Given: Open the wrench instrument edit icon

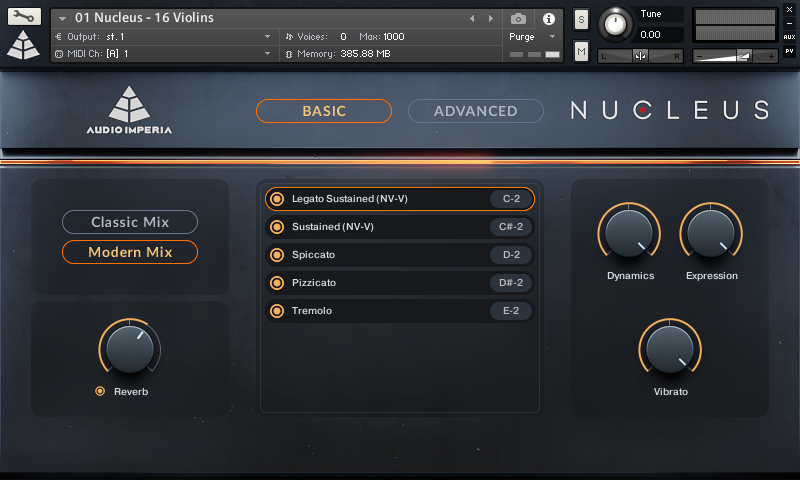Looking at the screenshot, I should [23, 16].
